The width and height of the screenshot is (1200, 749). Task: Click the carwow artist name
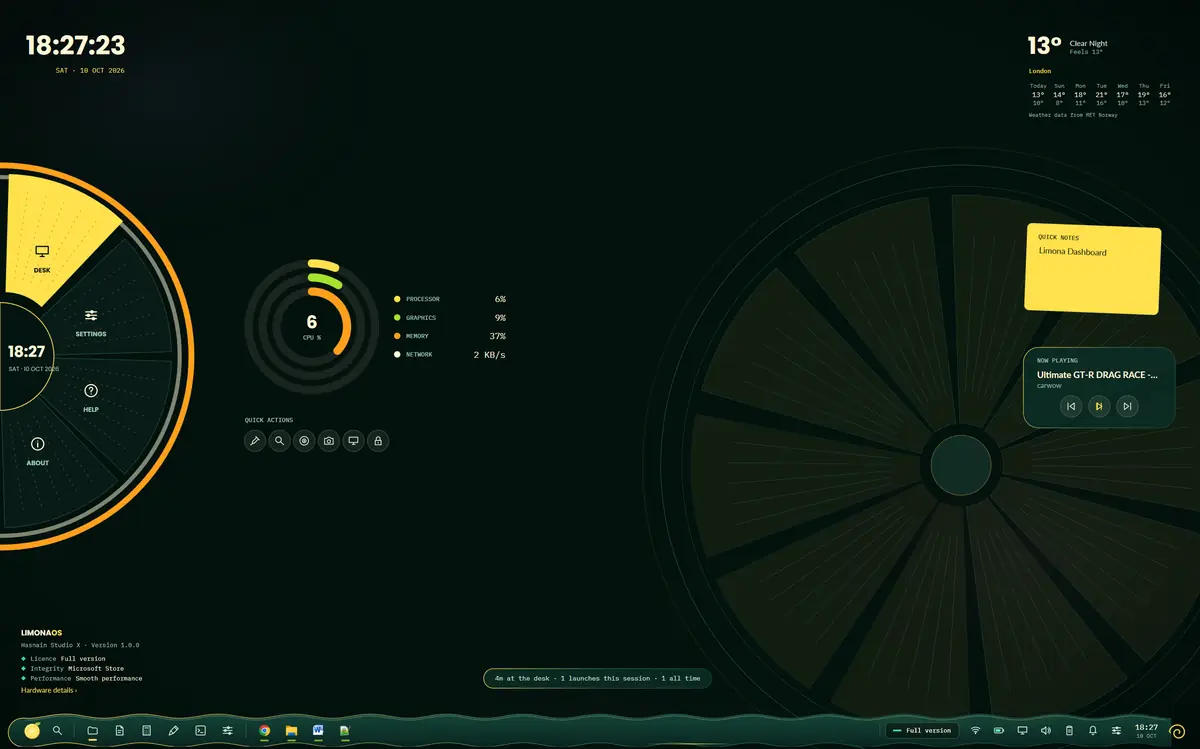pyautogui.click(x=1049, y=385)
